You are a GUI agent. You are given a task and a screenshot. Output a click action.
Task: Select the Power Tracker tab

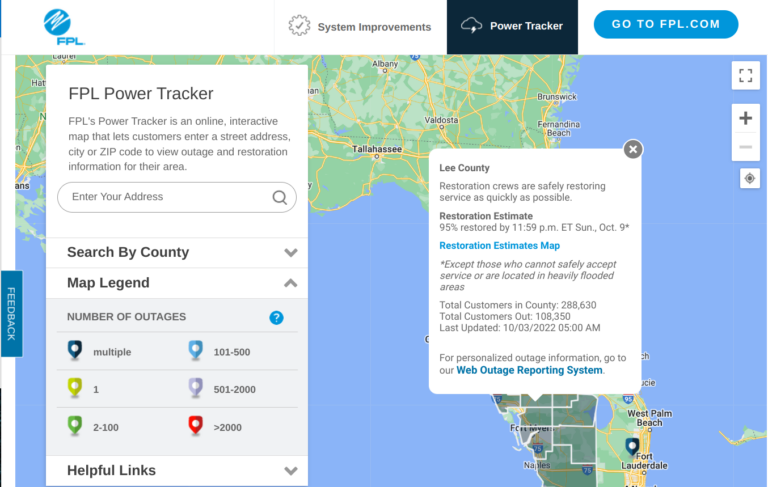coord(512,27)
